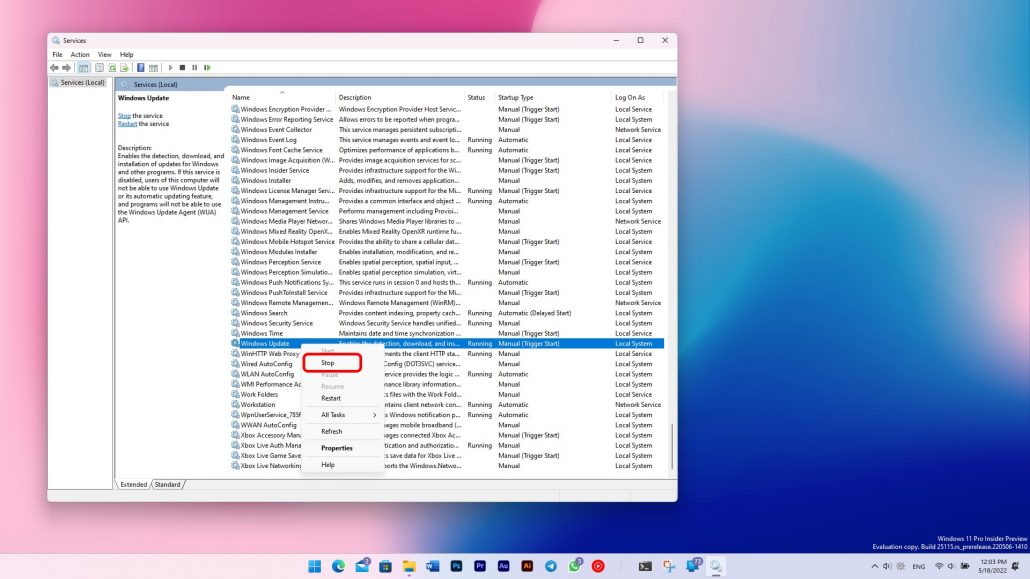1030x579 pixels.
Task: Sort by the Name column header
Action: 281,97
